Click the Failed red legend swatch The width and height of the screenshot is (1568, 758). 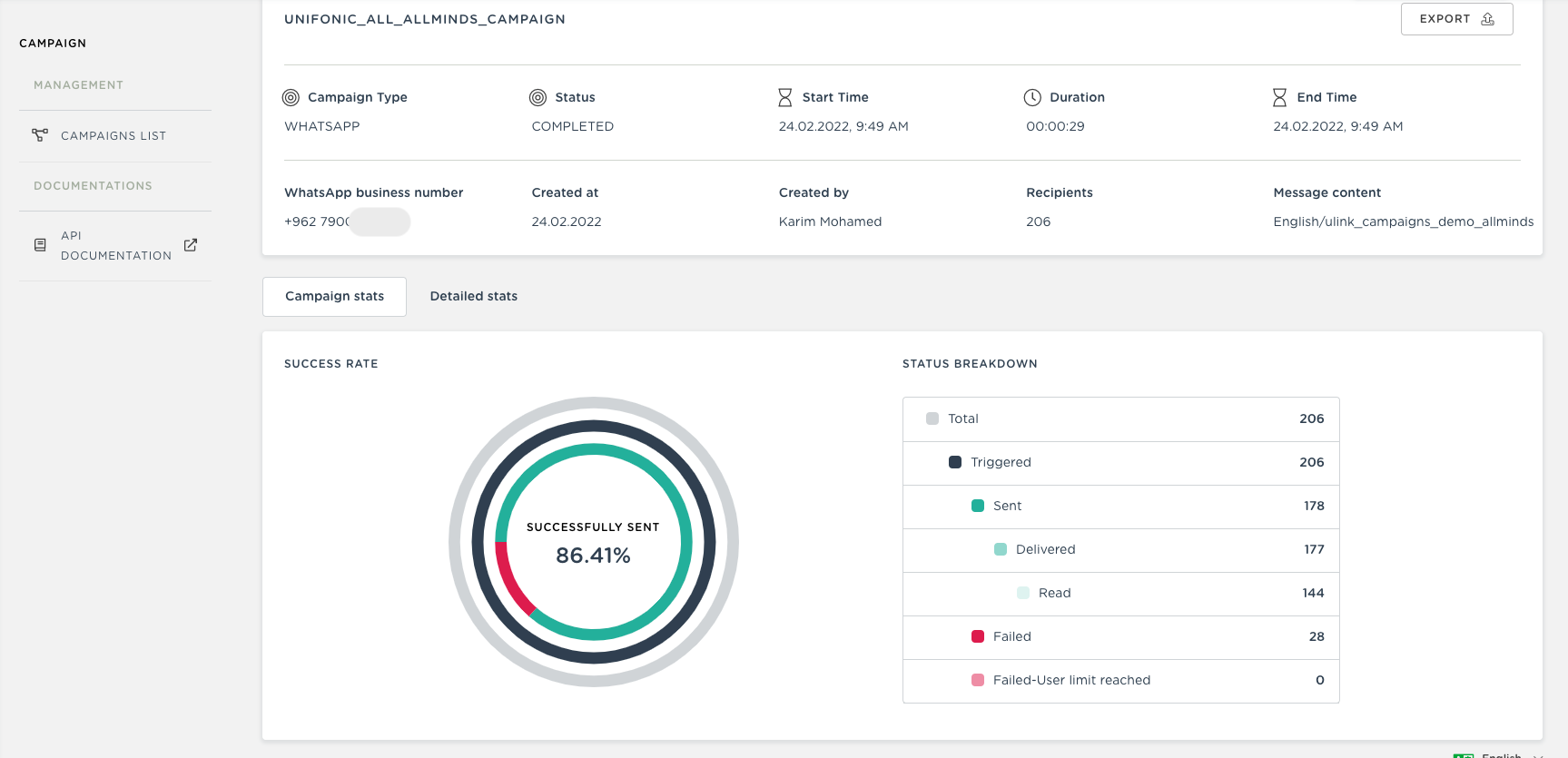click(x=978, y=636)
